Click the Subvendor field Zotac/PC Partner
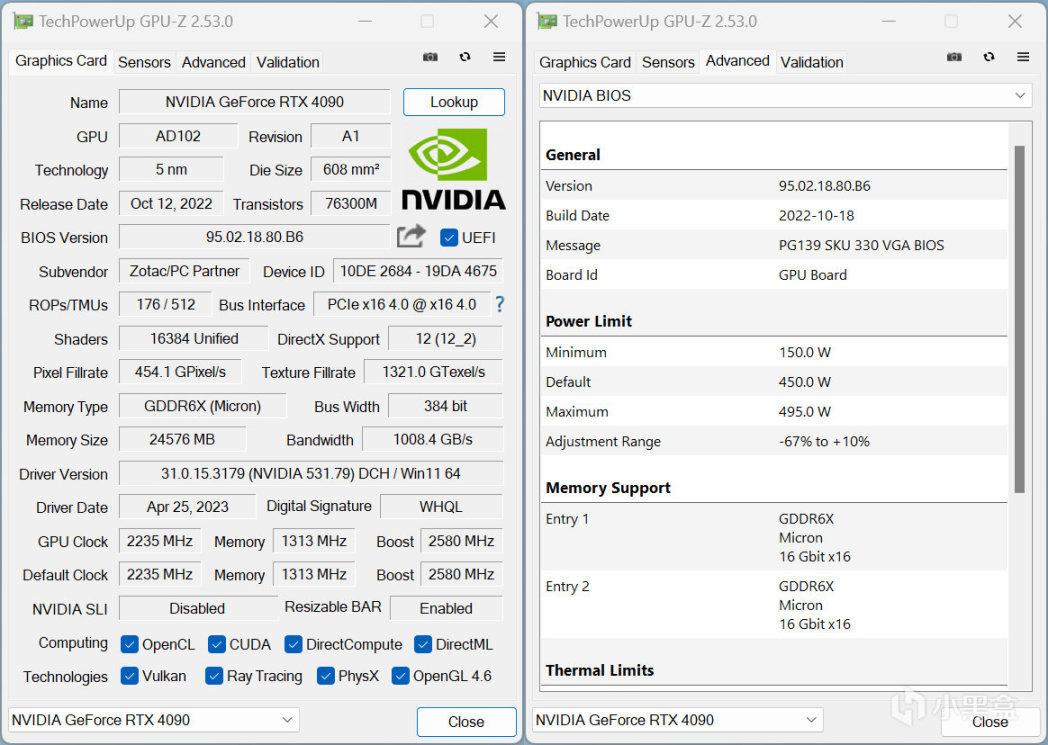The image size is (1048, 745). coord(184,271)
